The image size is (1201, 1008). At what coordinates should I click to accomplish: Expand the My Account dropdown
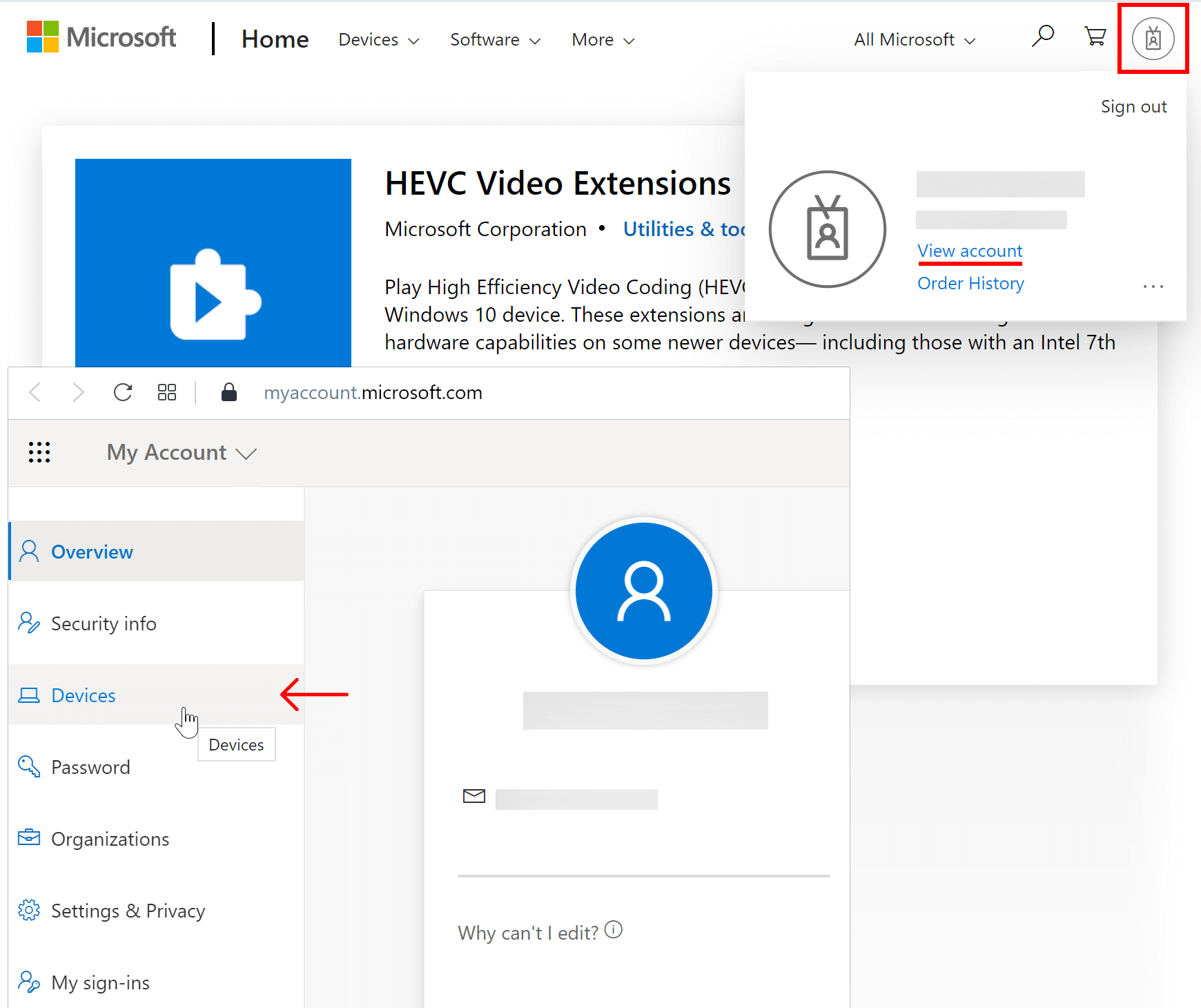(x=182, y=453)
